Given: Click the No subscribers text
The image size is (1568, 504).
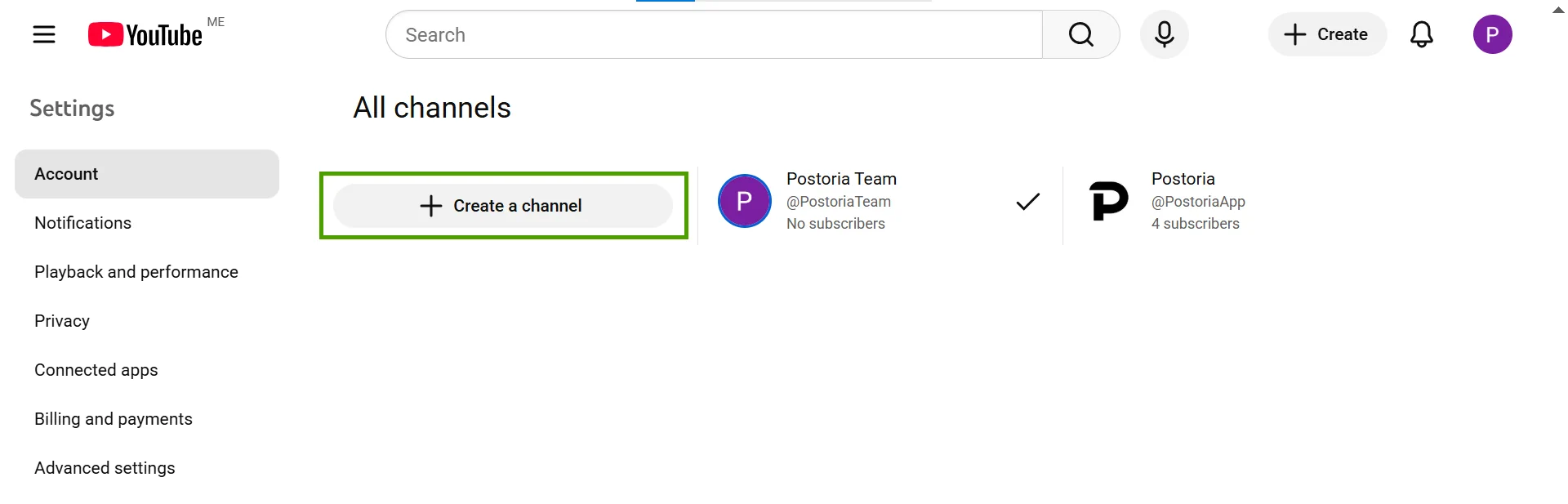Looking at the screenshot, I should tap(835, 224).
